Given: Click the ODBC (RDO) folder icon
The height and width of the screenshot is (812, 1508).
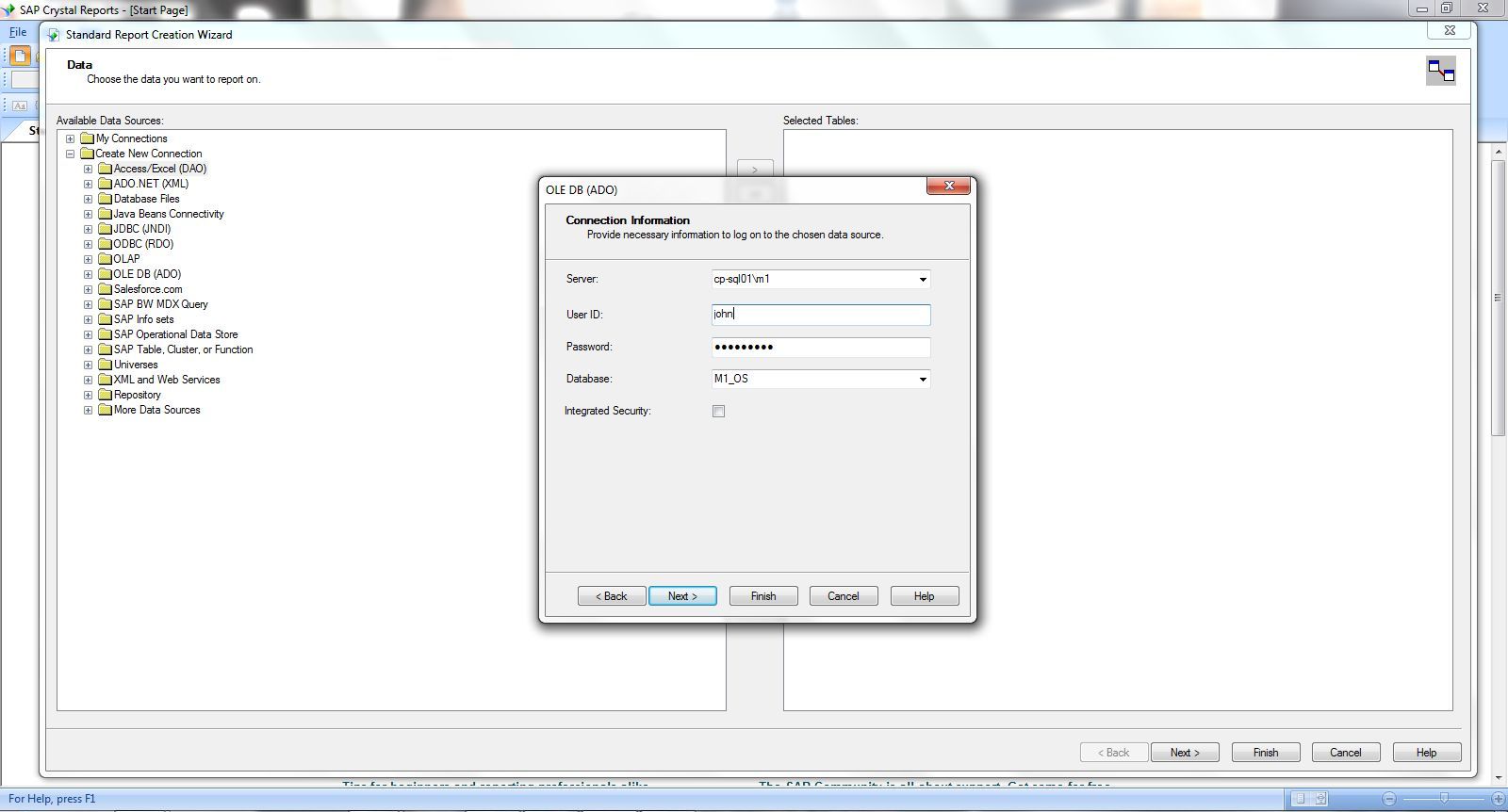Looking at the screenshot, I should [x=105, y=244].
